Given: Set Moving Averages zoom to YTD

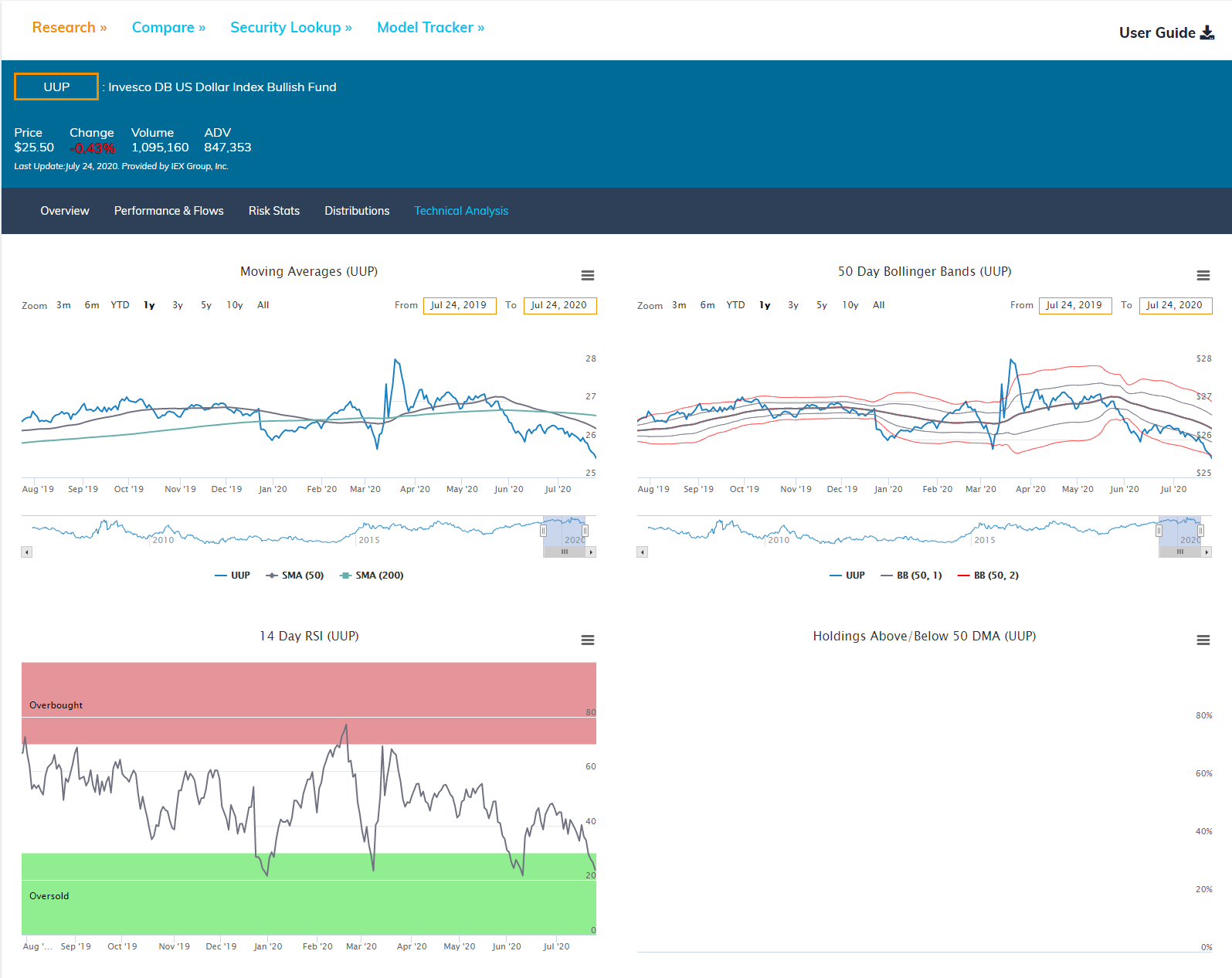Looking at the screenshot, I should (x=120, y=305).
